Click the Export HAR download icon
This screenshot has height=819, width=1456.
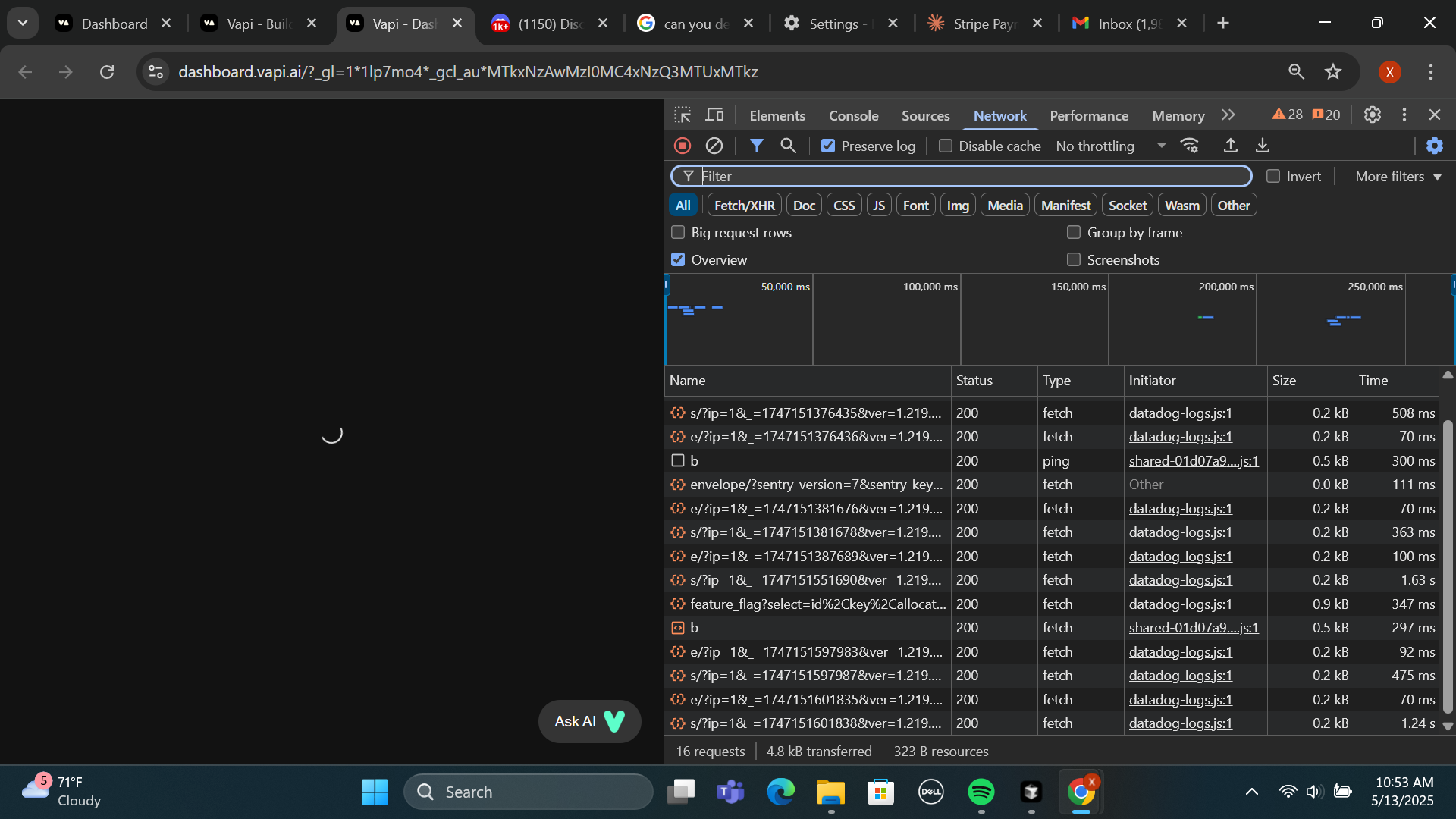click(x=1263, y=146)
